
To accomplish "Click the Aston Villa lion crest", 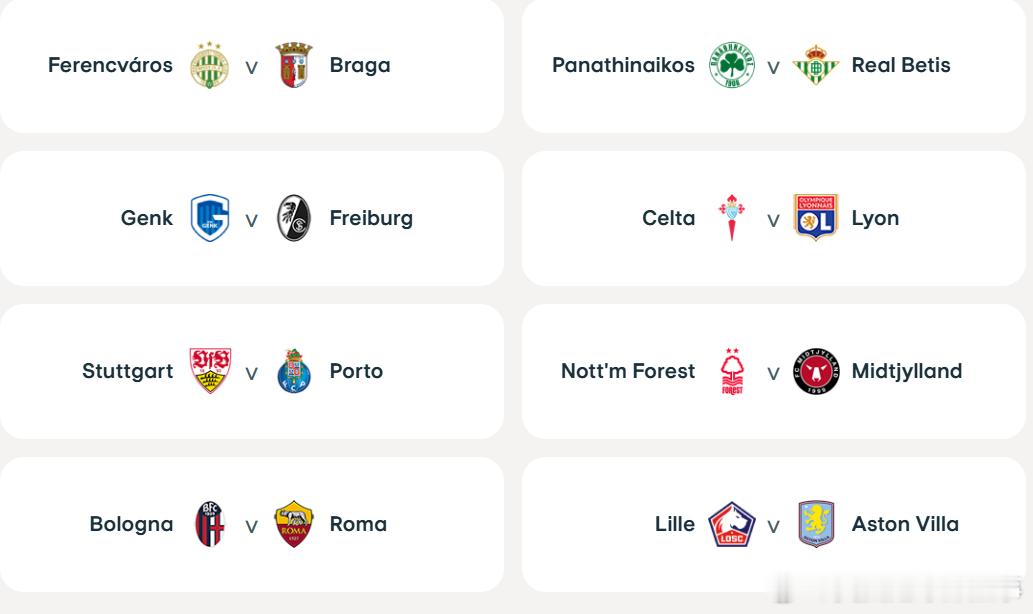I will point(816,524).
